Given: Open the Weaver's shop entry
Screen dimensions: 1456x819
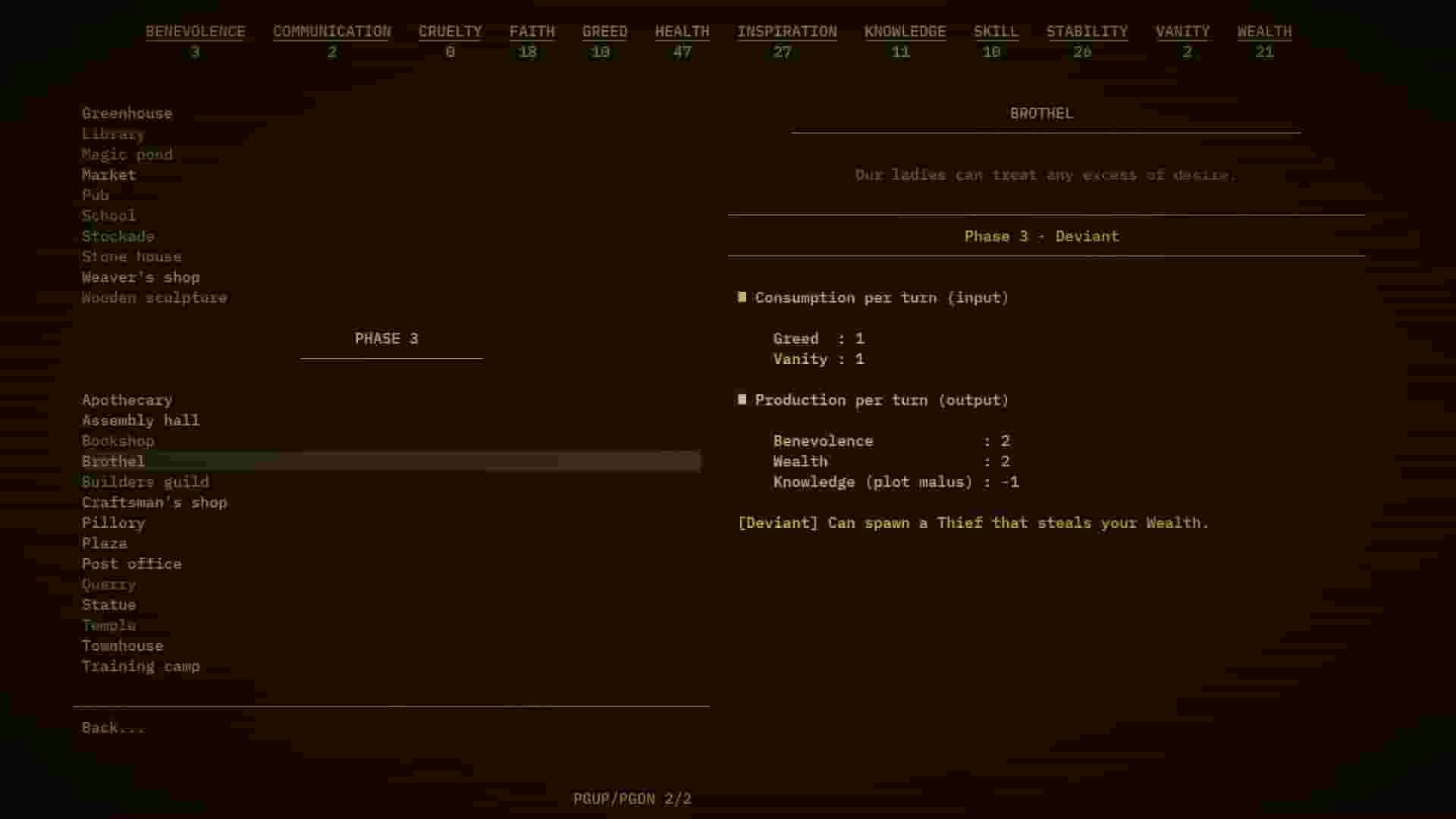Looking at the screenshot, I should point(140,277).
